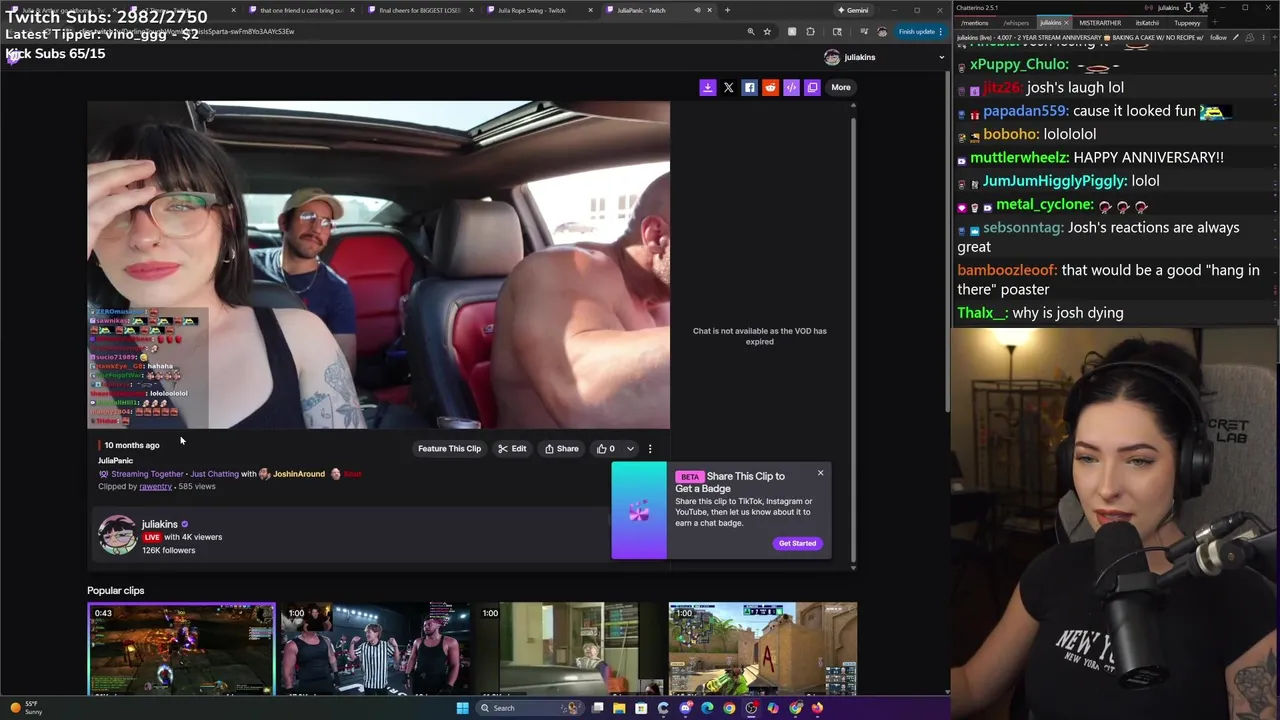1280x720 pixels.
Task: Share clip on Facebook
Action: tap(749, 87)
